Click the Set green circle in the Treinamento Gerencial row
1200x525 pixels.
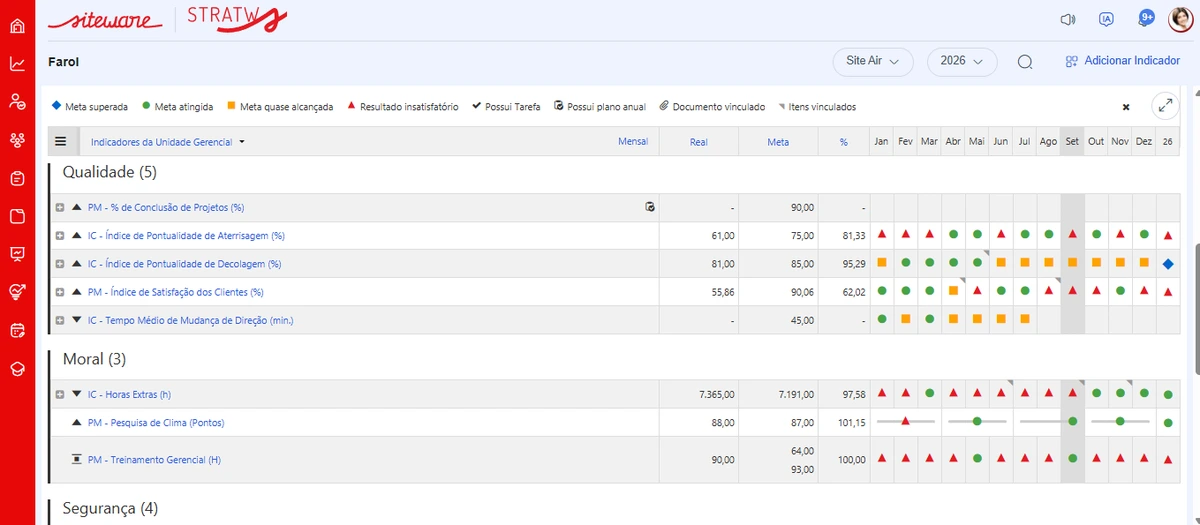coord(1072,459)
